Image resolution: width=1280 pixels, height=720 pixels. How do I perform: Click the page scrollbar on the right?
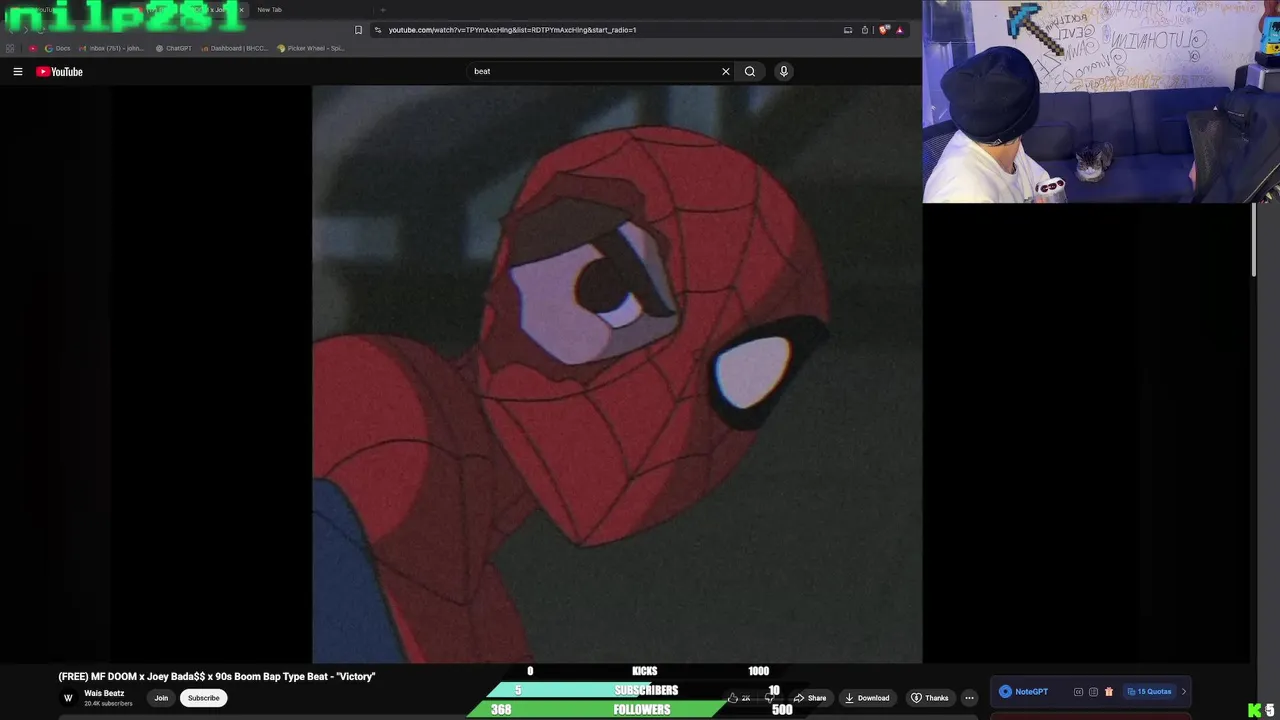coord(1254,240)
